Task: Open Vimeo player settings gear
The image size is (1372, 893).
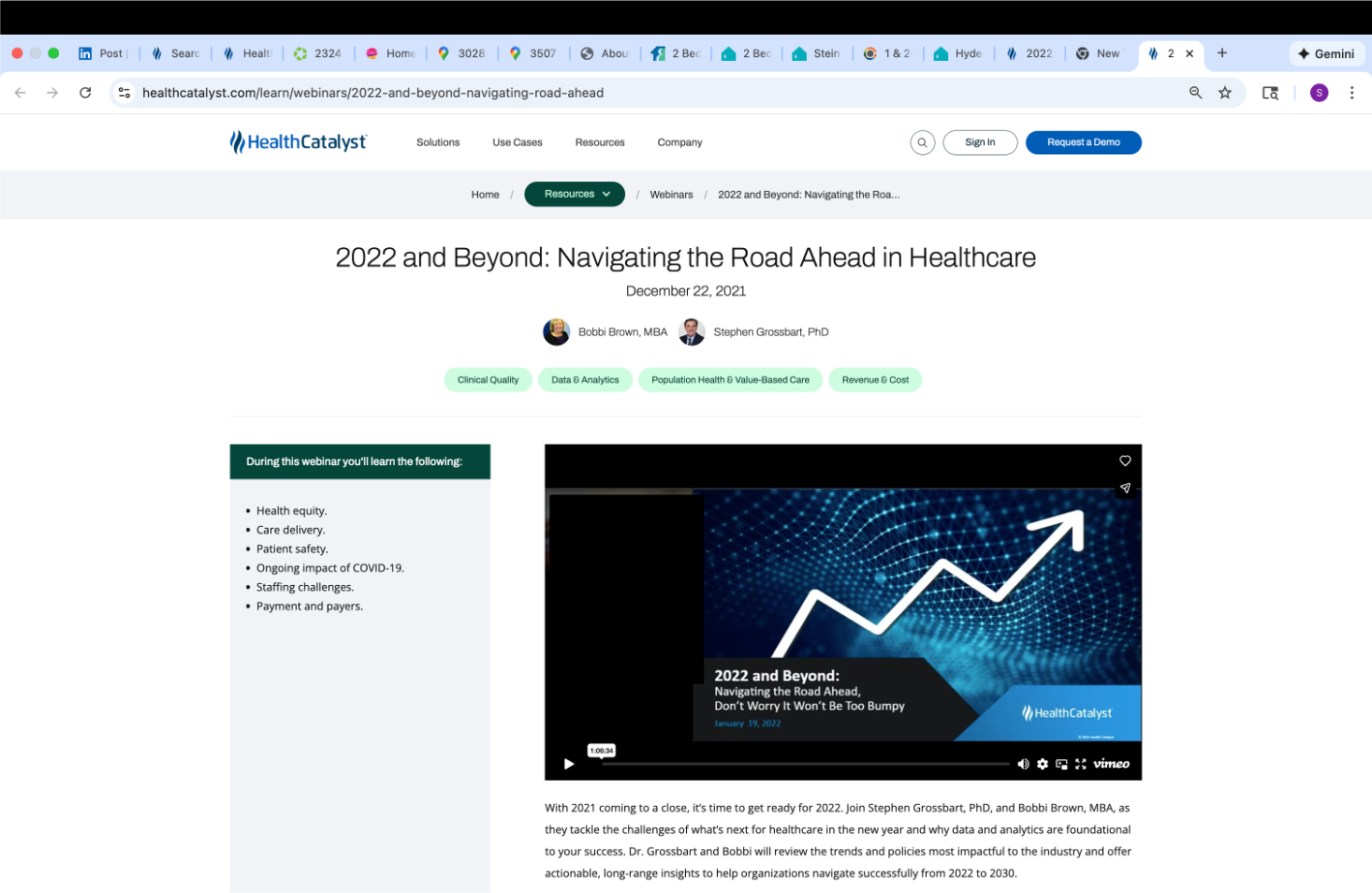Action: [1043, 764]
